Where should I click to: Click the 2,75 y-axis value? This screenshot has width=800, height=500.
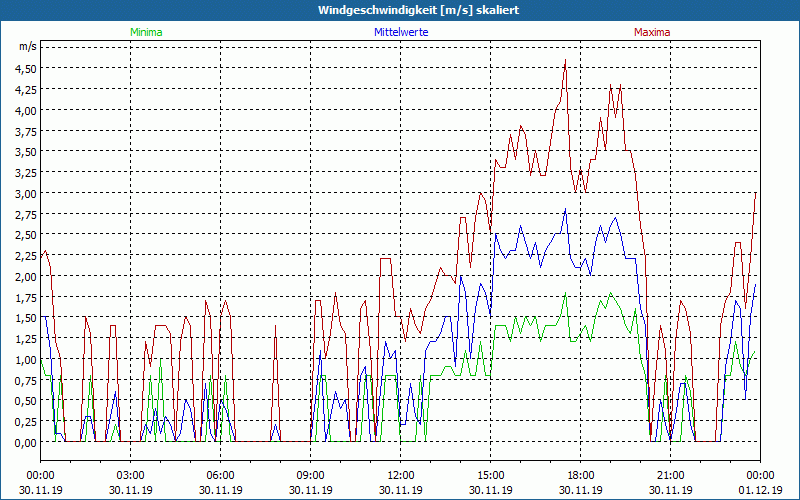[28, 214]
